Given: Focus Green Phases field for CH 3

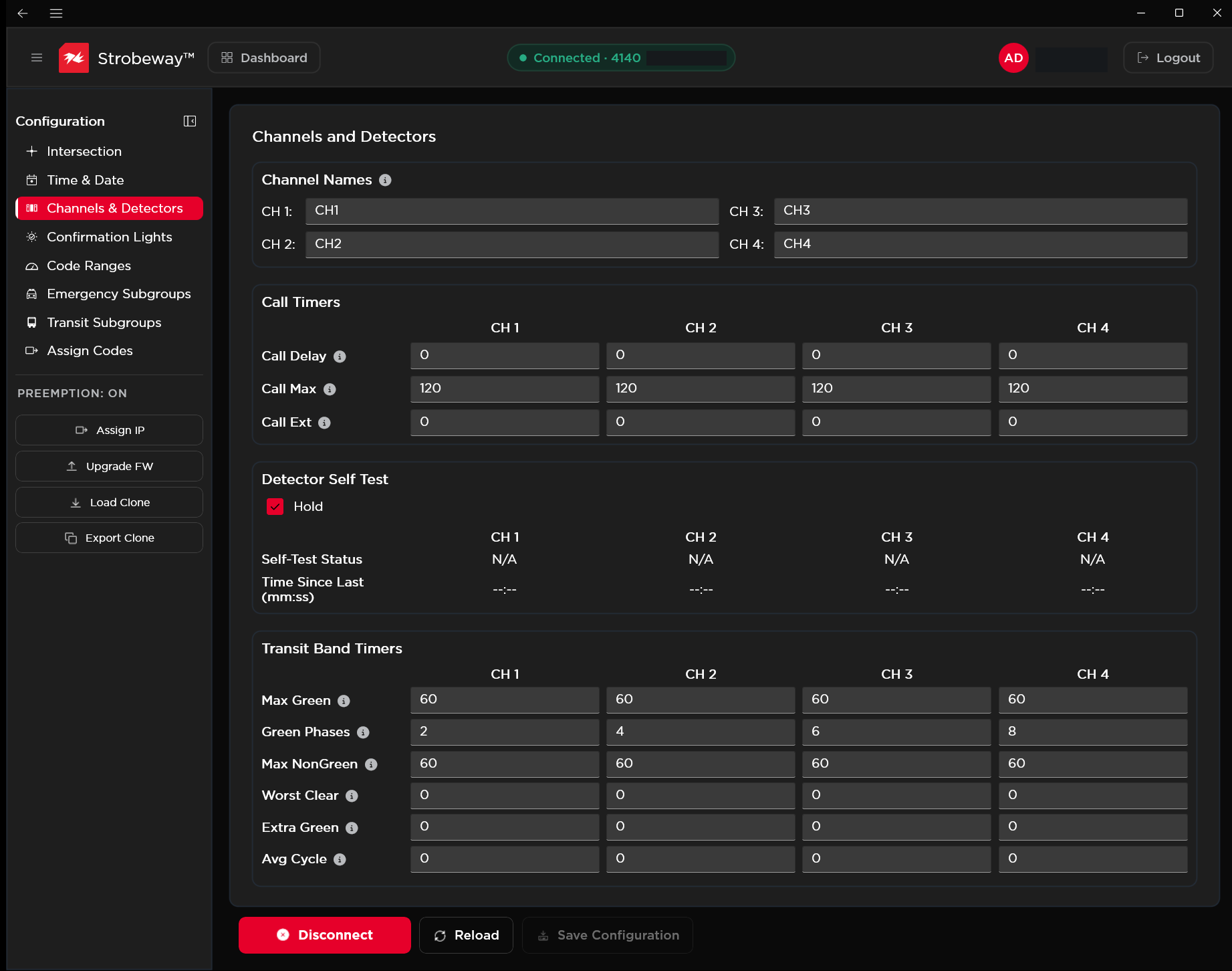Looking at the screenshot, I should pyautogui.click(x=896, y=732).
